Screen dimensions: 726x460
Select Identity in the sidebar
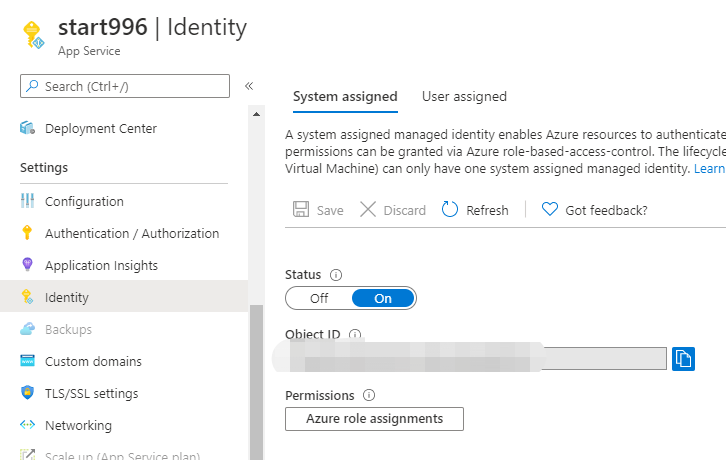click(x=124, y=297)
